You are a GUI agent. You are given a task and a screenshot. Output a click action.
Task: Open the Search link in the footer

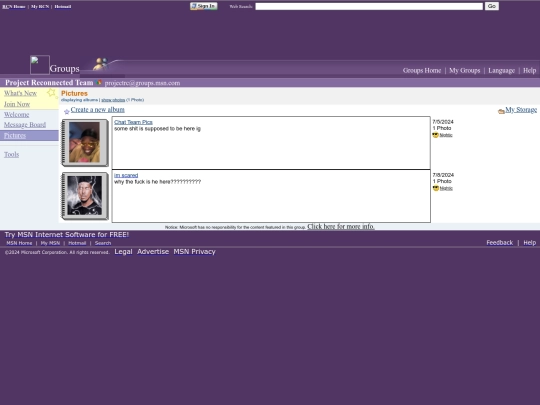103,243
